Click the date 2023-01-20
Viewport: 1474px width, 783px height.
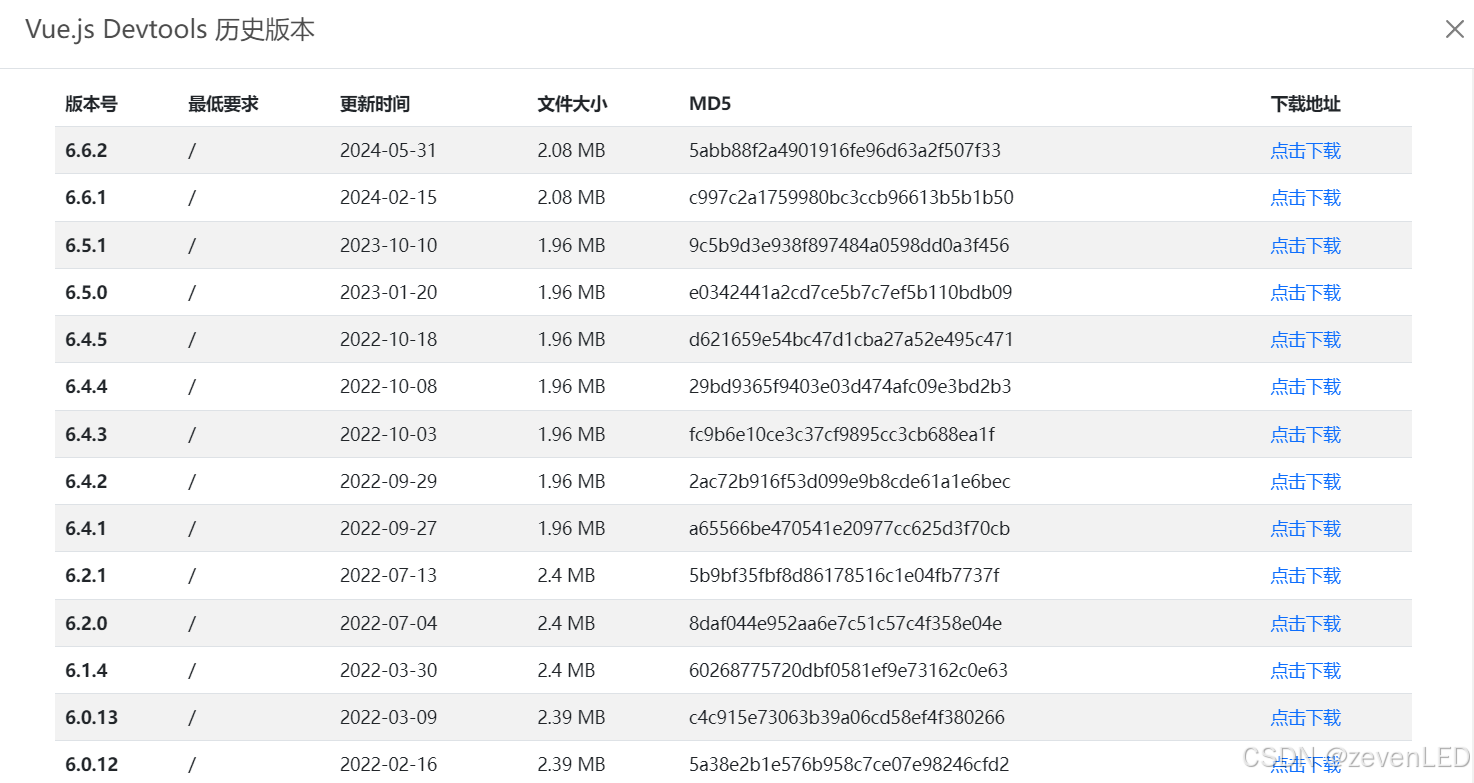(388, 293)
